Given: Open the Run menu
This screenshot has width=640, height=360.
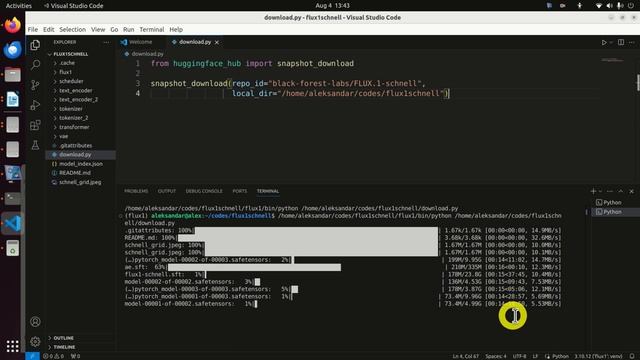Looking at the screenshot, I should [x=129, y=29].
